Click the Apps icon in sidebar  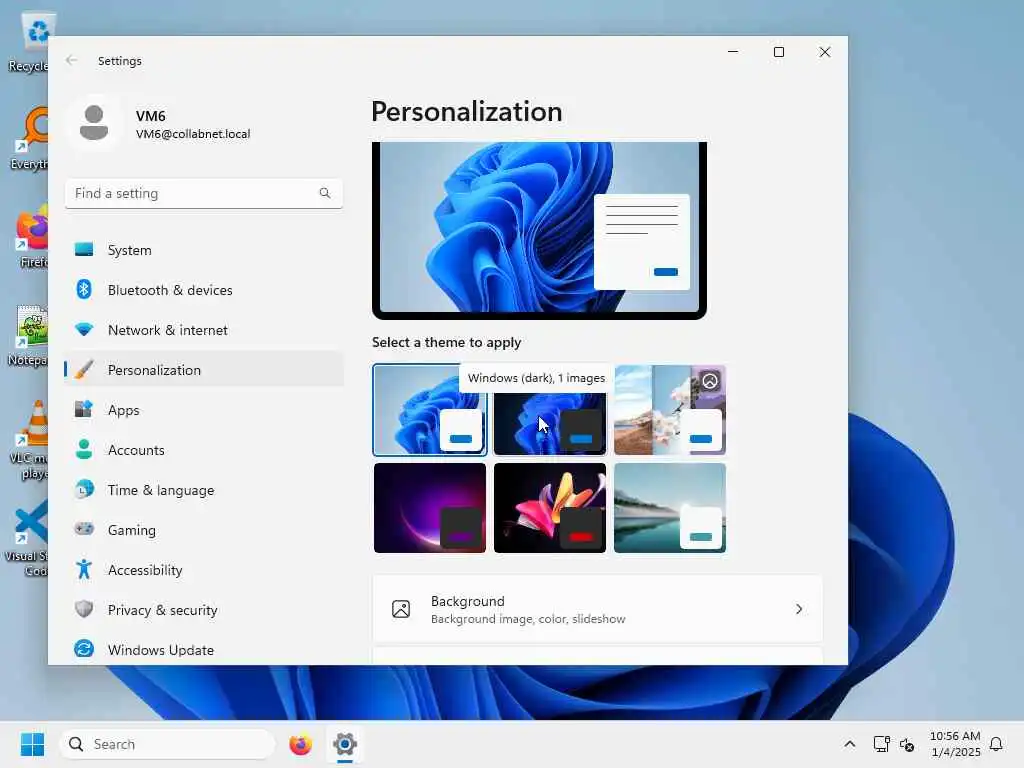click(x=84, y=409)
